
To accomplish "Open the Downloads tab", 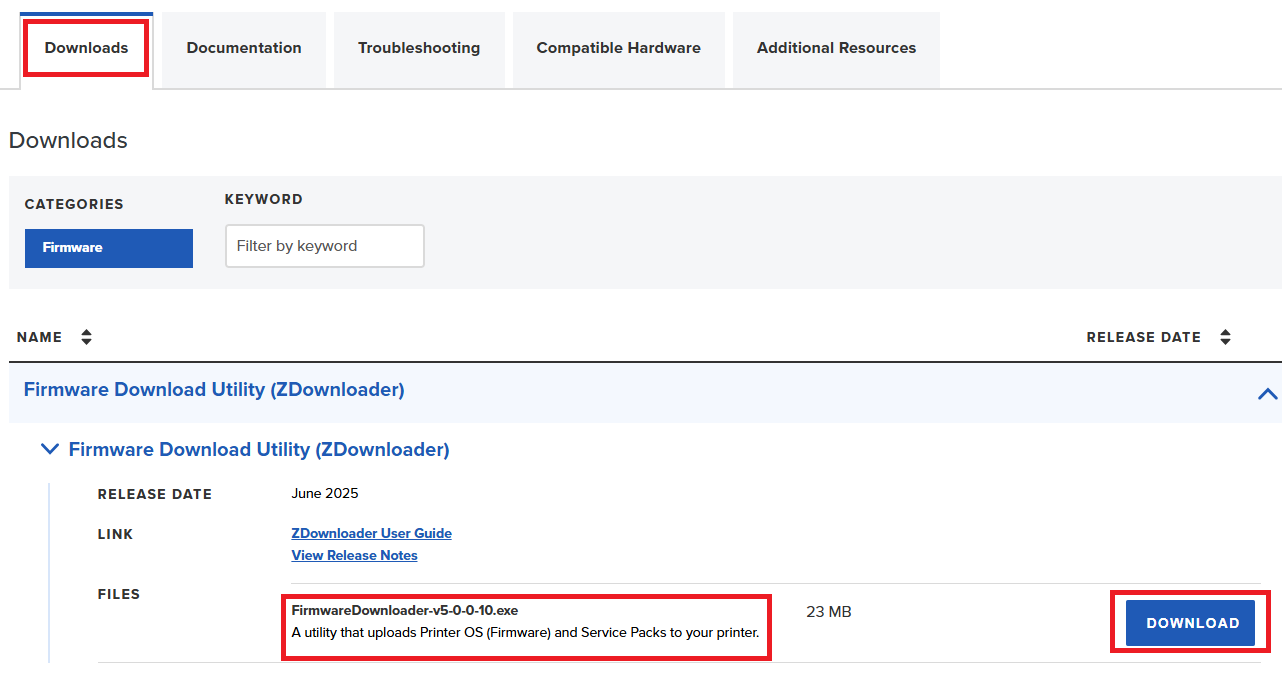I will (x=86, y=48).
